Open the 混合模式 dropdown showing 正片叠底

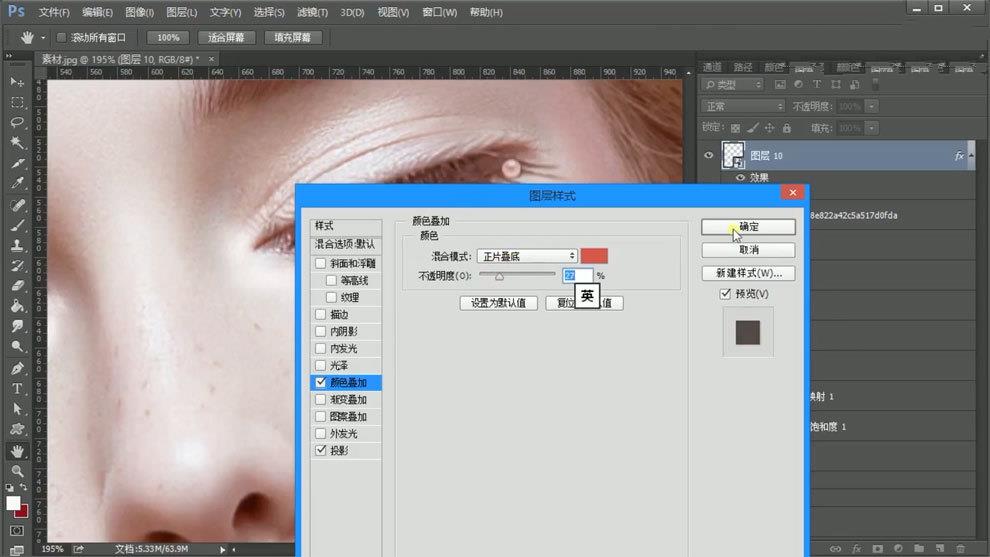(x=527, y=257)
